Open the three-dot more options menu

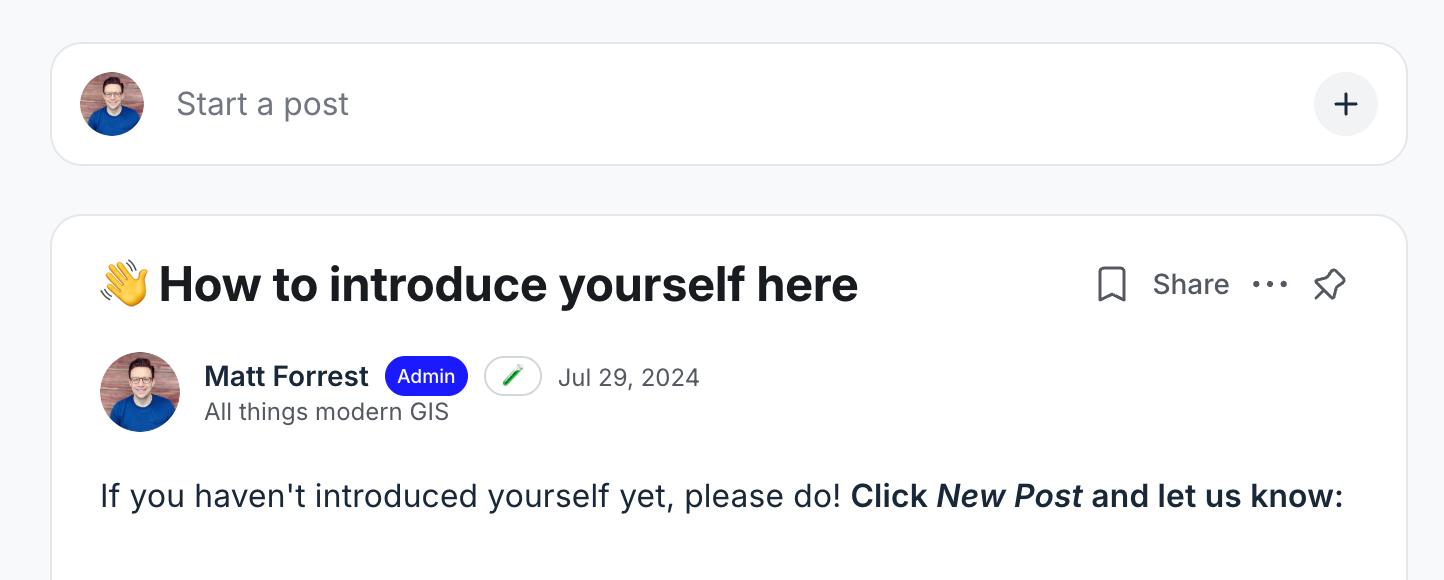point(1270,285)
